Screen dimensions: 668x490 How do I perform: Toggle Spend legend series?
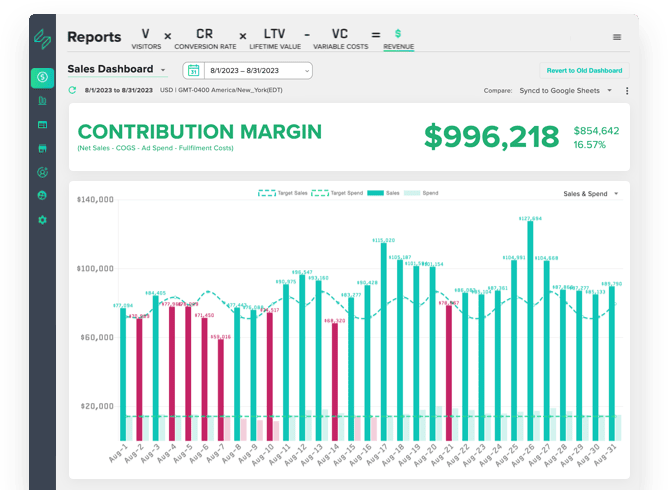click(x=421, y=193)
